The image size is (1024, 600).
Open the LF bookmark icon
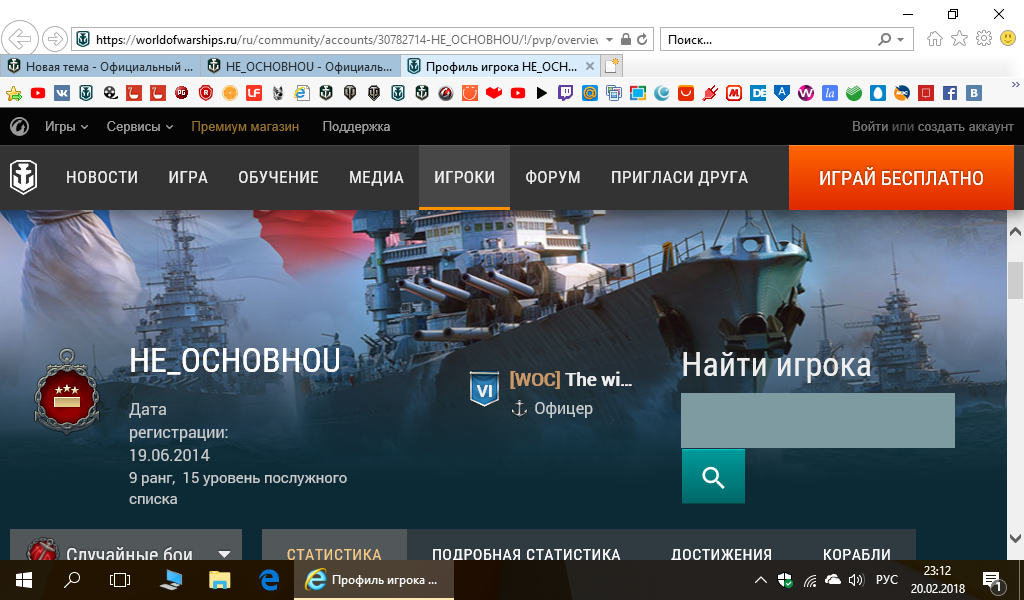254,93
